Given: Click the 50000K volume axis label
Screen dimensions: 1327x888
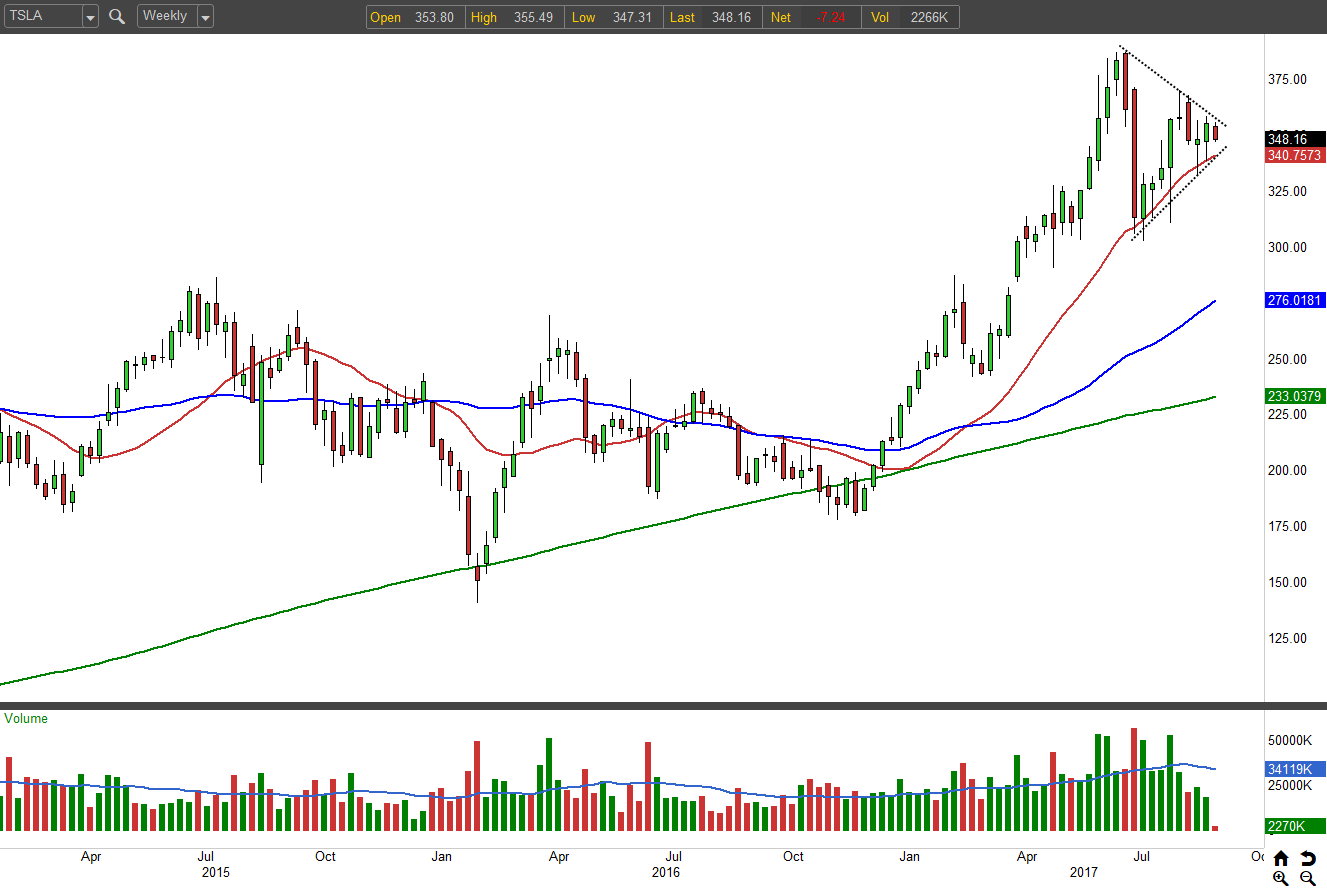Looking at the screenshot, I should 1290,740.
